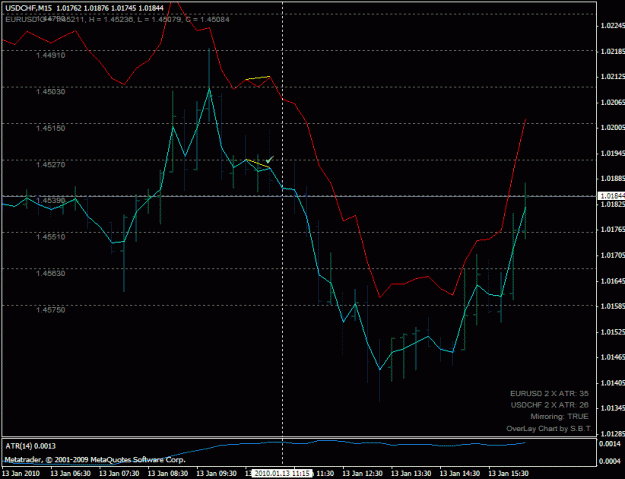The height and width of the screenshot is (479, 625).
Task: Click the 13 Jan 09:30 time axis label
Action: pyautogui.click(x=216, y=473)
